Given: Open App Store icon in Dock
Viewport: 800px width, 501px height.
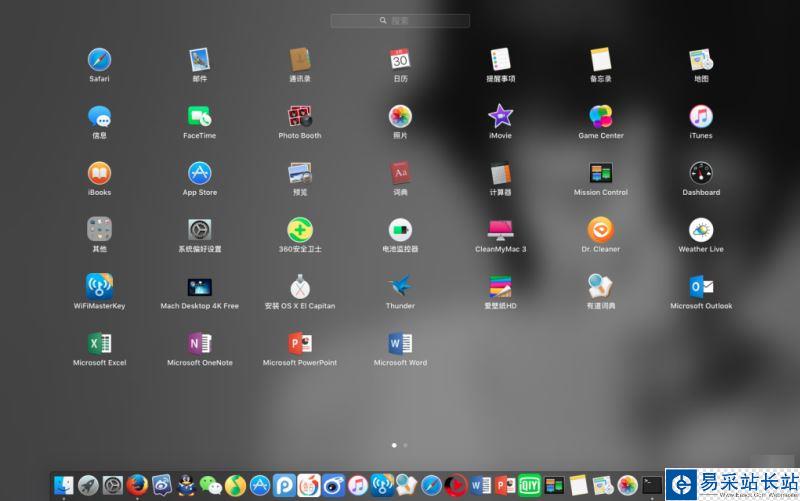Looking at the screenshot, I should [260, 485].
